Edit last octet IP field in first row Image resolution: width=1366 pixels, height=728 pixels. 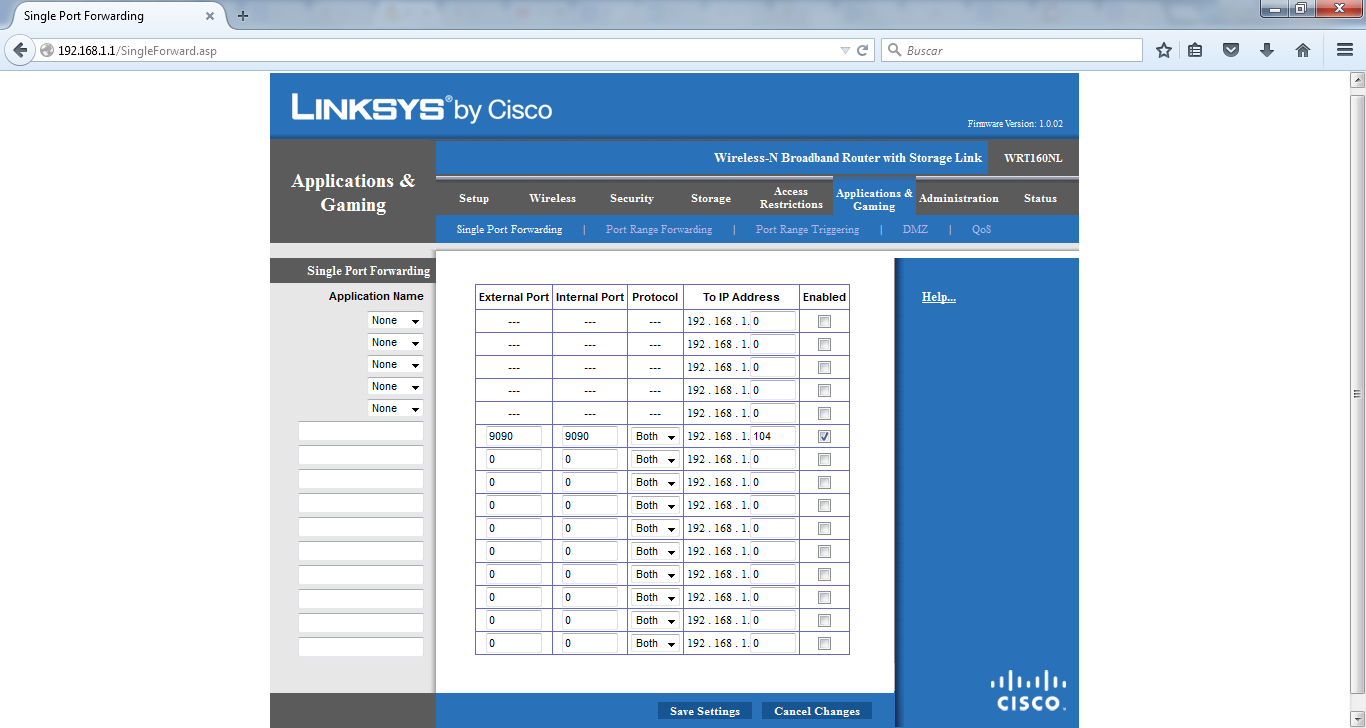773,321
